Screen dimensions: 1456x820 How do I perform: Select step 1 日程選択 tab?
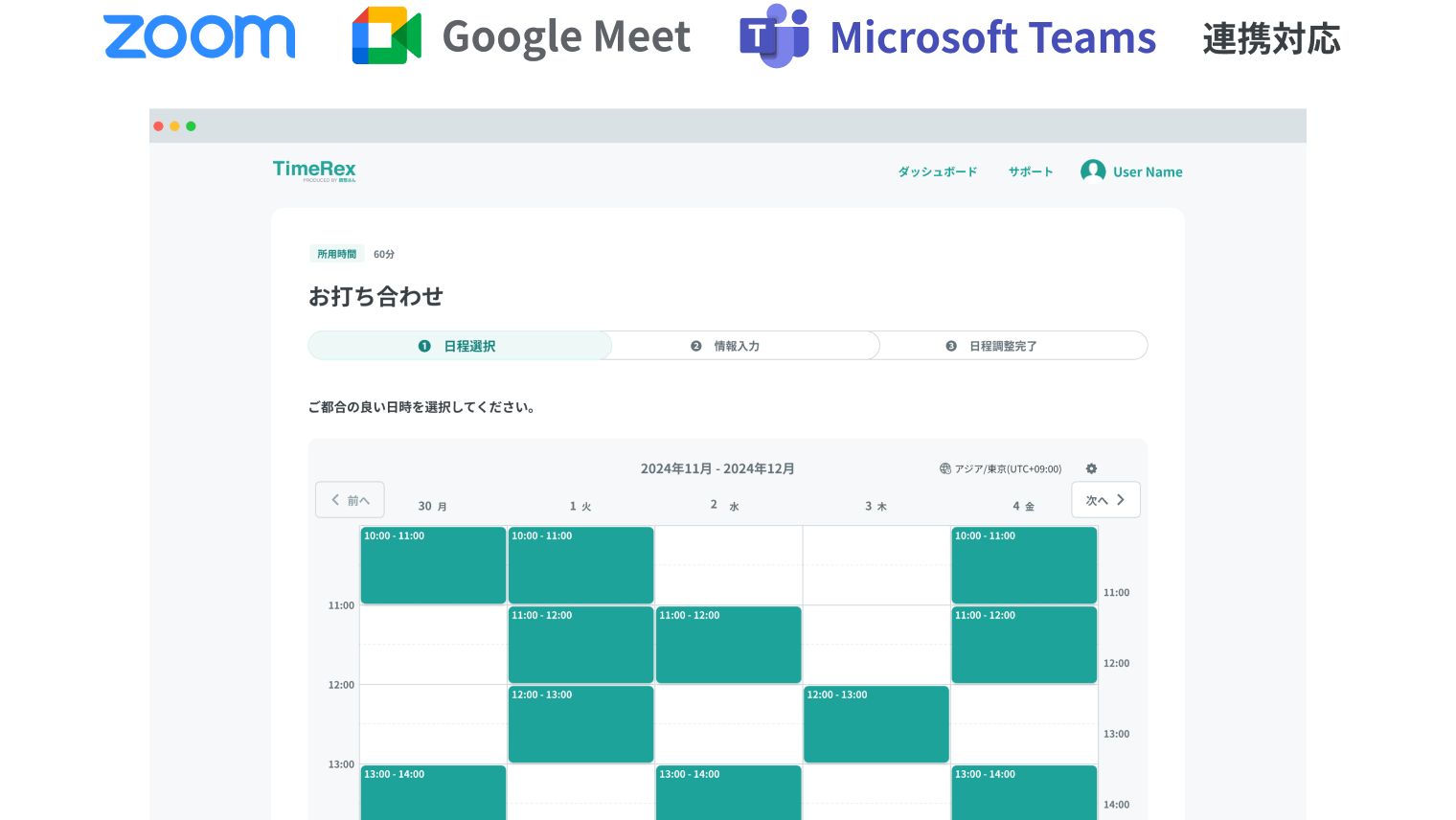click(460, 346)
